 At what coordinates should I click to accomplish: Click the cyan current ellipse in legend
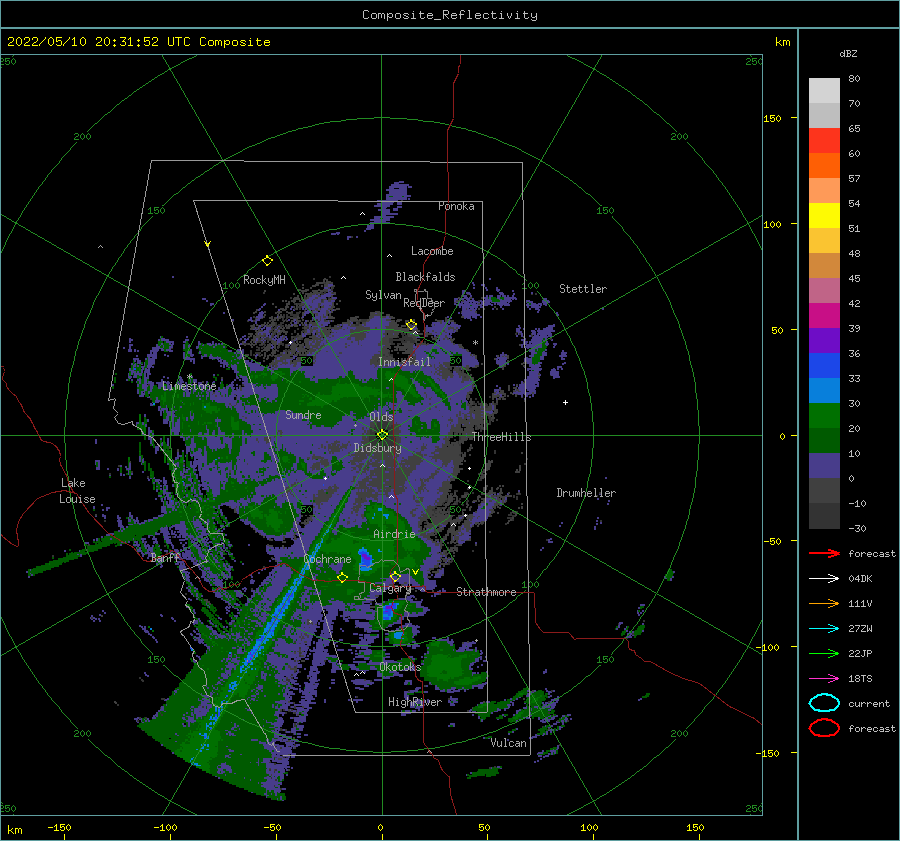click(x=824, y=703)
